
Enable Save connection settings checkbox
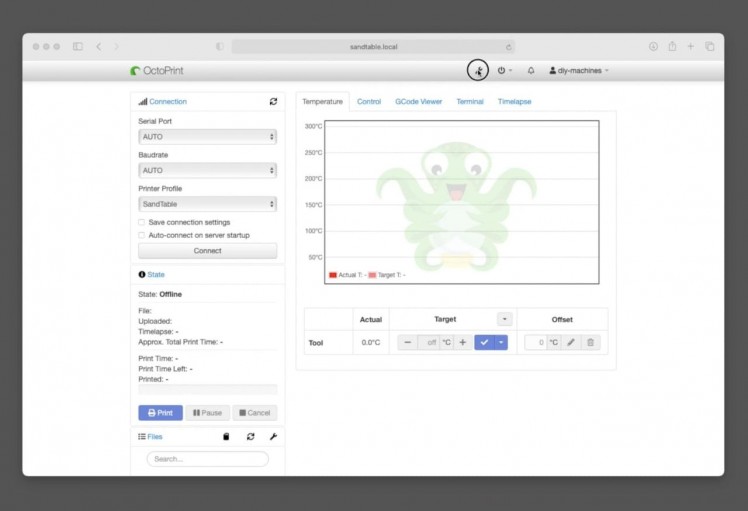pos(141,222)
